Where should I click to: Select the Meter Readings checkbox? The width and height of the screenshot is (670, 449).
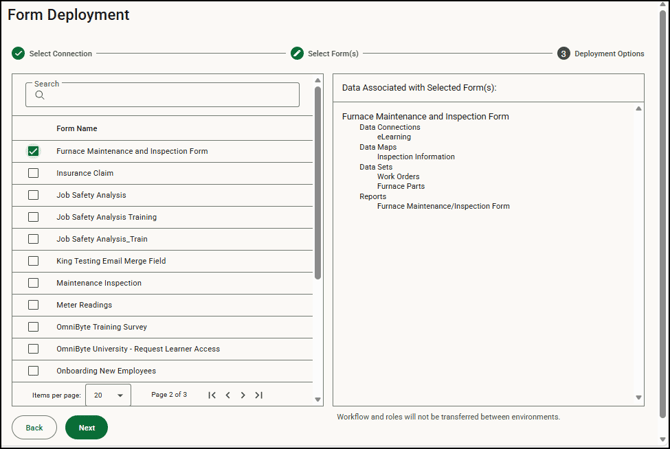pyautogui.click(x=33, y=305)
